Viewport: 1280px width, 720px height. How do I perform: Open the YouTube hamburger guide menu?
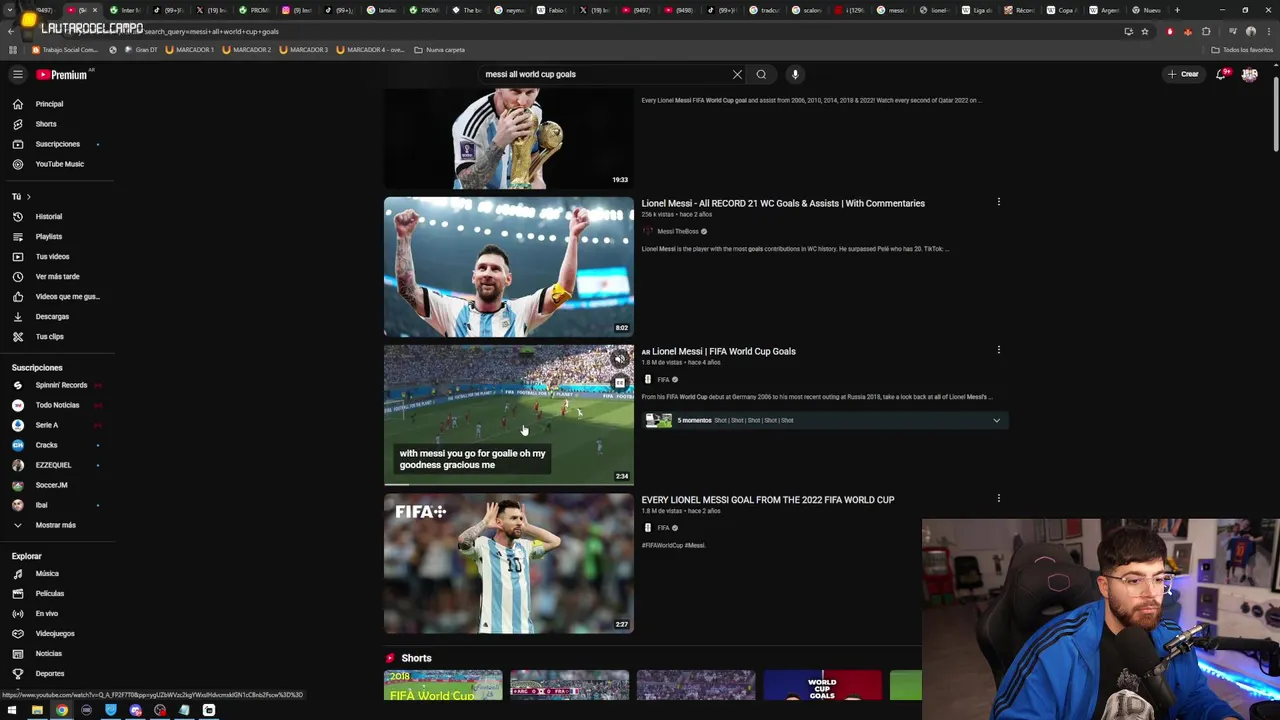[17, 74]
